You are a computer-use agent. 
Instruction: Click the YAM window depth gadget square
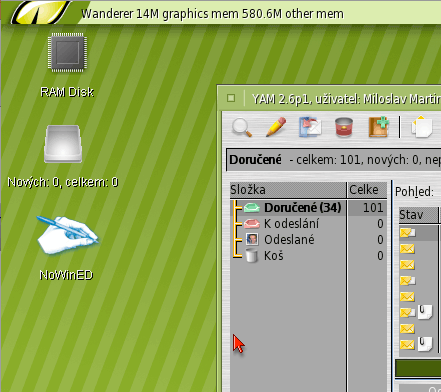[231, 98]
